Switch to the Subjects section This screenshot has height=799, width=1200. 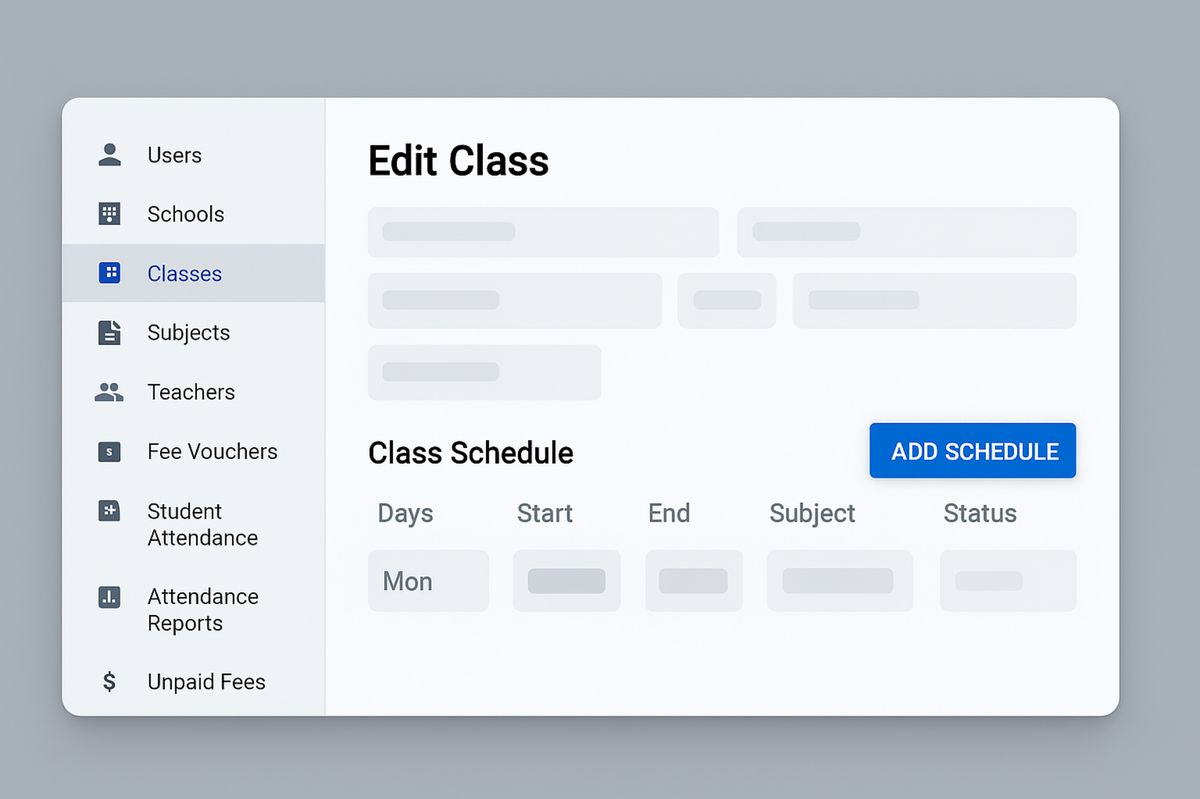tap(189, 333)
